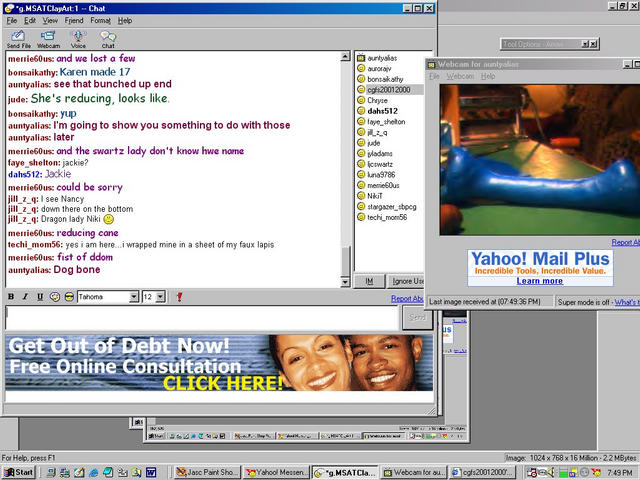Open the font size 12 dropdown
This screenshot has width=640, height=480.
tap(161, 297)
